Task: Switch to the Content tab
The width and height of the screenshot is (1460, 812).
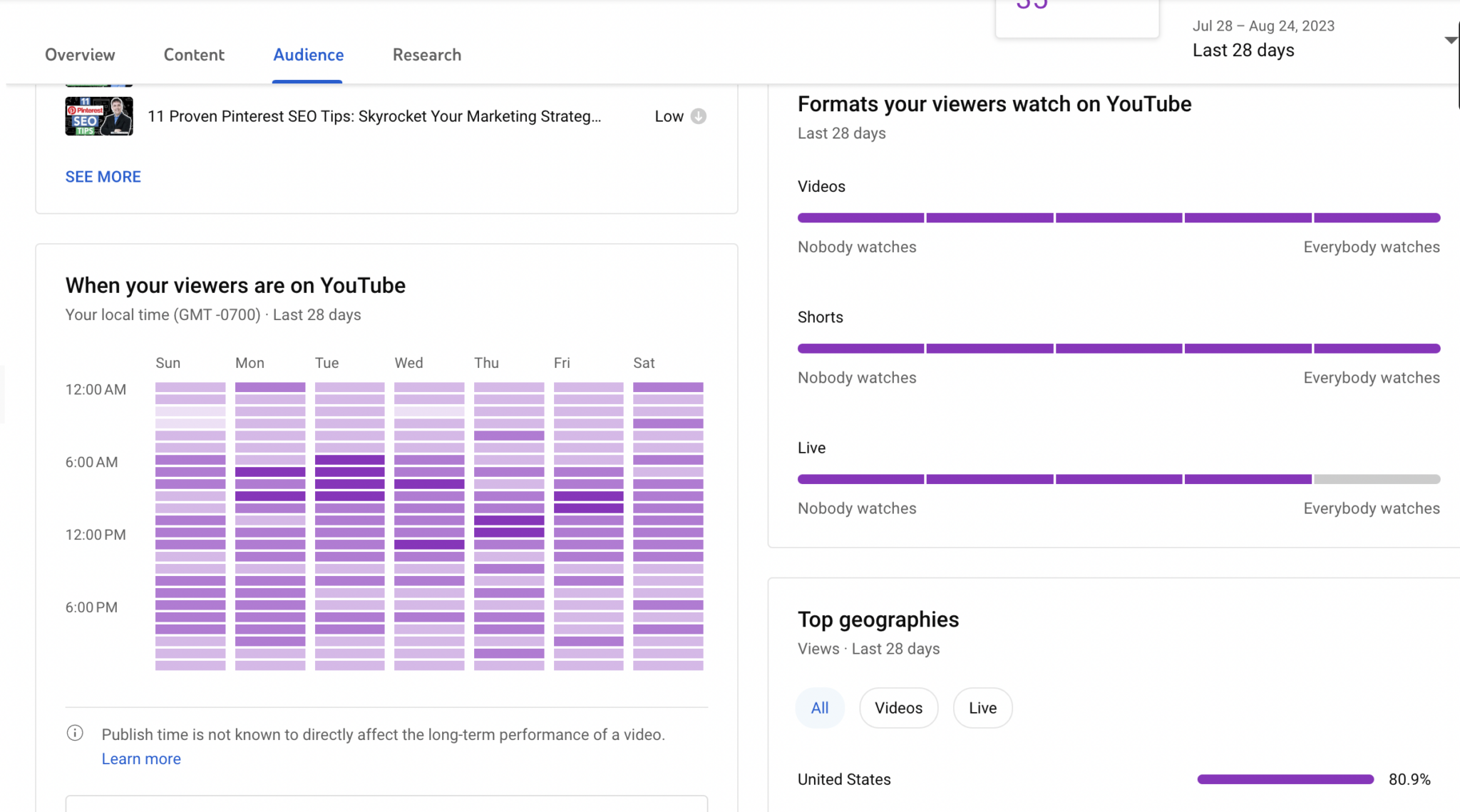Action: [194, 55]
